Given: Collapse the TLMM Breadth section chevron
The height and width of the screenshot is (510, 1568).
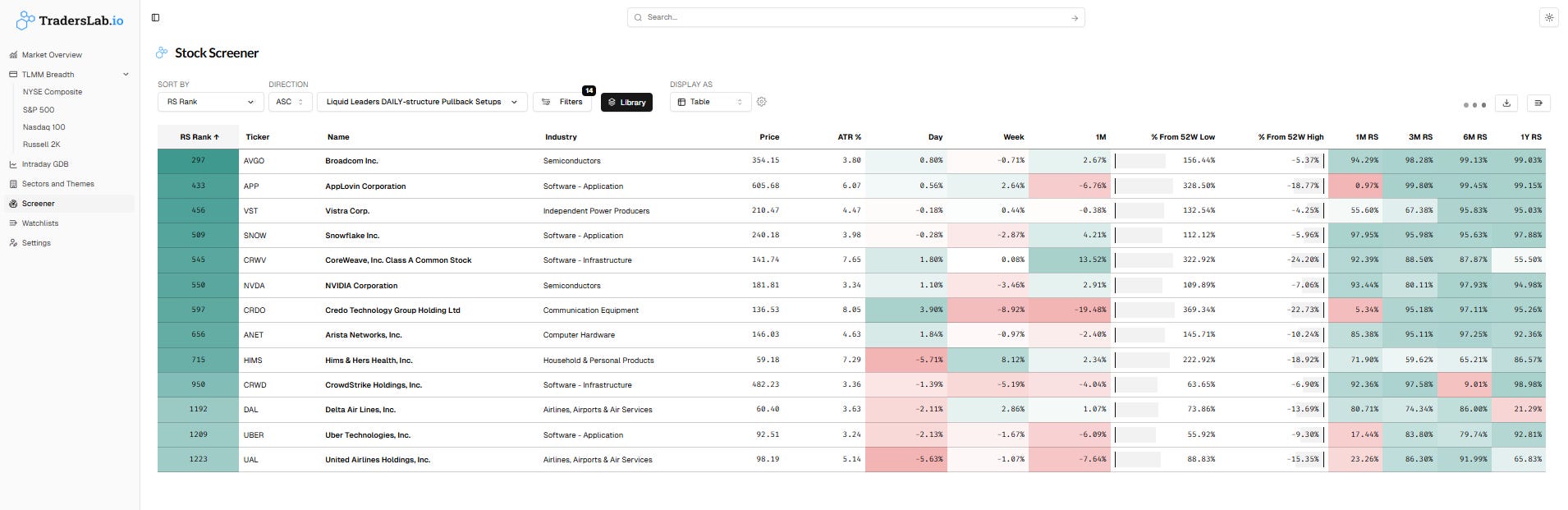Looking at the screenshot, I should 126,75.
